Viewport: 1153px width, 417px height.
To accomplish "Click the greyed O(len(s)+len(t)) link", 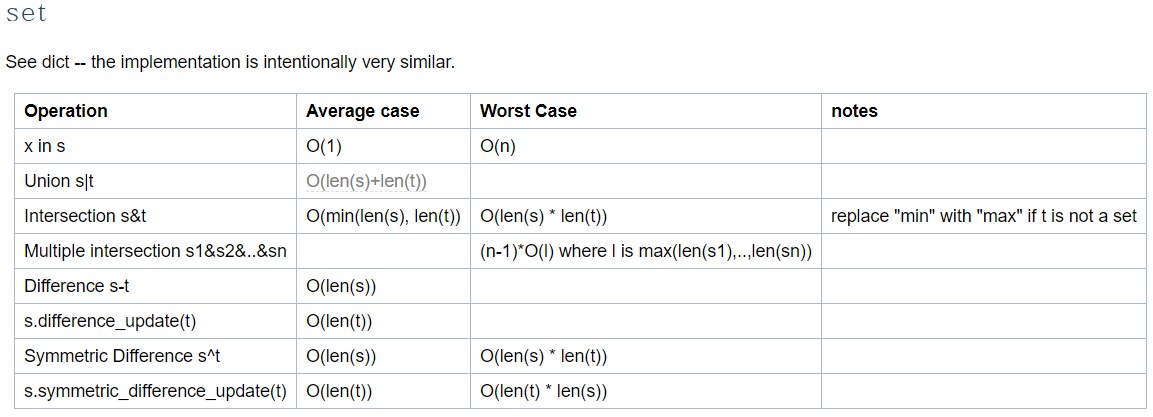I will pos(366,181).
